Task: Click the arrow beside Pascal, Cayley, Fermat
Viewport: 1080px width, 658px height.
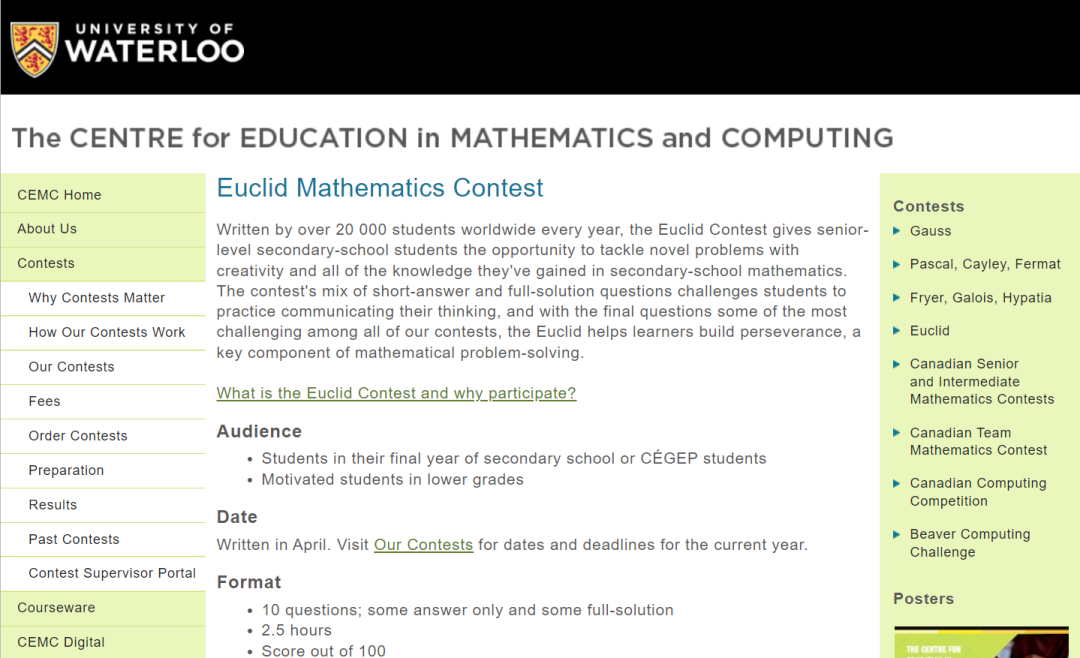Action: pyautogui.click(x=897, y=263)
